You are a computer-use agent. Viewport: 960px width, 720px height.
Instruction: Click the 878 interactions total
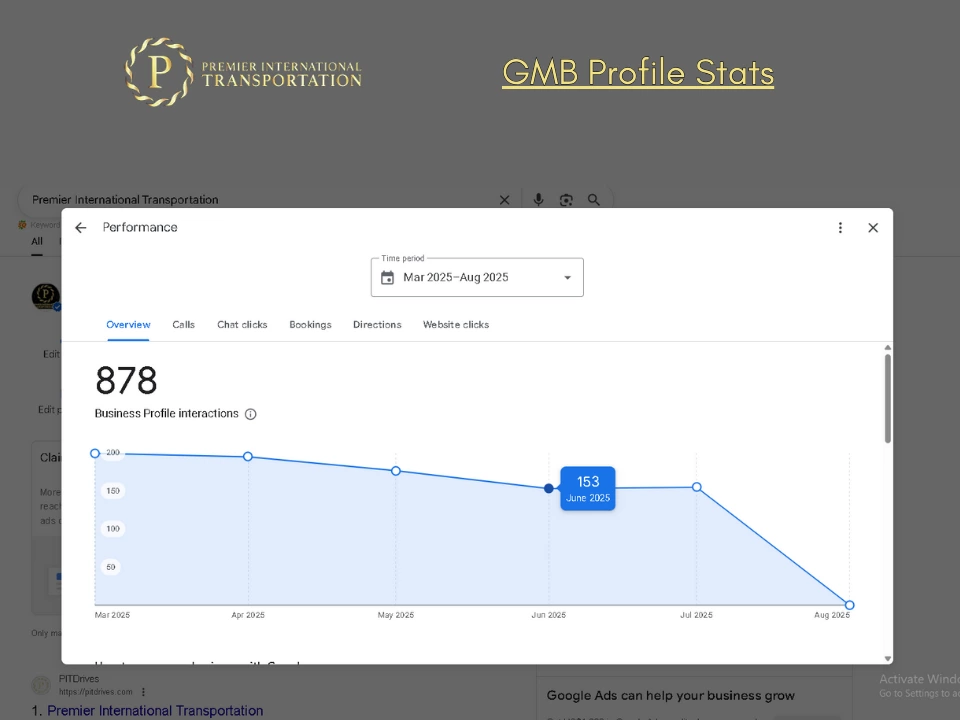pyautogui.click(x=126, y=380)
